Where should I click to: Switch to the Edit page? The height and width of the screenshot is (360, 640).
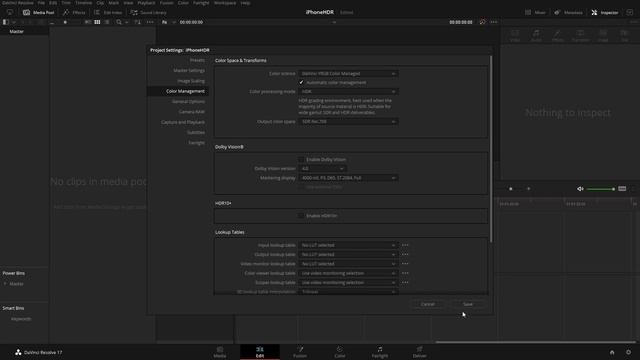pos(260,352)
